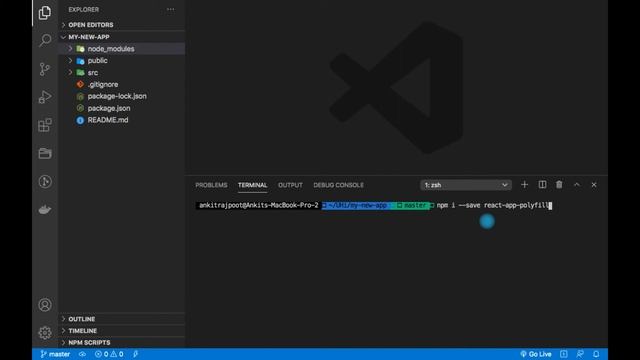Open the Source Control view
The image size is (640, 360).
pos(45,69)
